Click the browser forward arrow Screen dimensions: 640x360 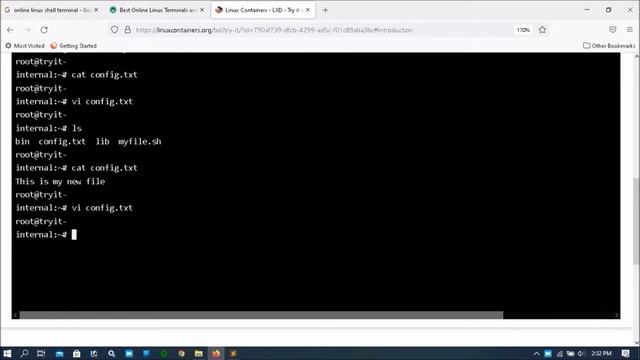tap(27, 30)
